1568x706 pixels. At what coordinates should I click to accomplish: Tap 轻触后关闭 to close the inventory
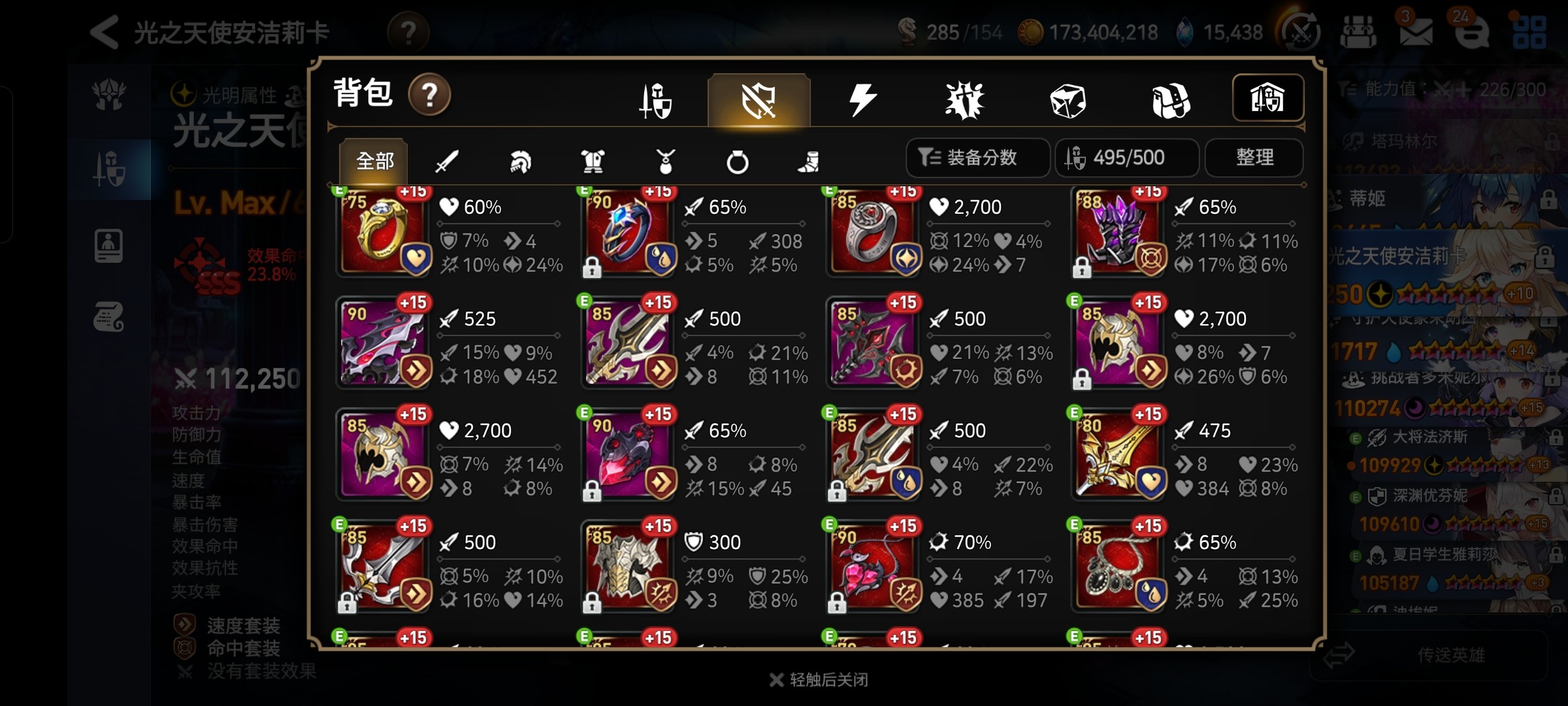click(819, 680)
